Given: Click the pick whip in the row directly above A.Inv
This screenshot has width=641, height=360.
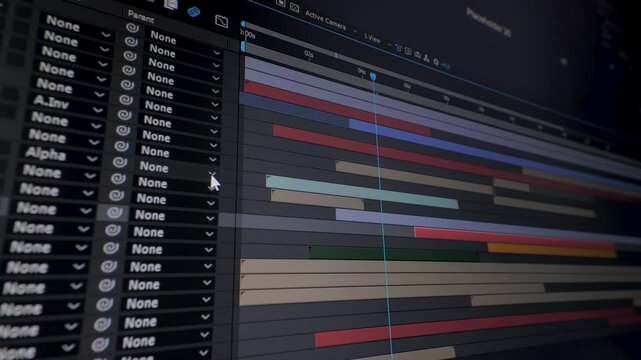Looking at the screenshot, I should (126, 100).
